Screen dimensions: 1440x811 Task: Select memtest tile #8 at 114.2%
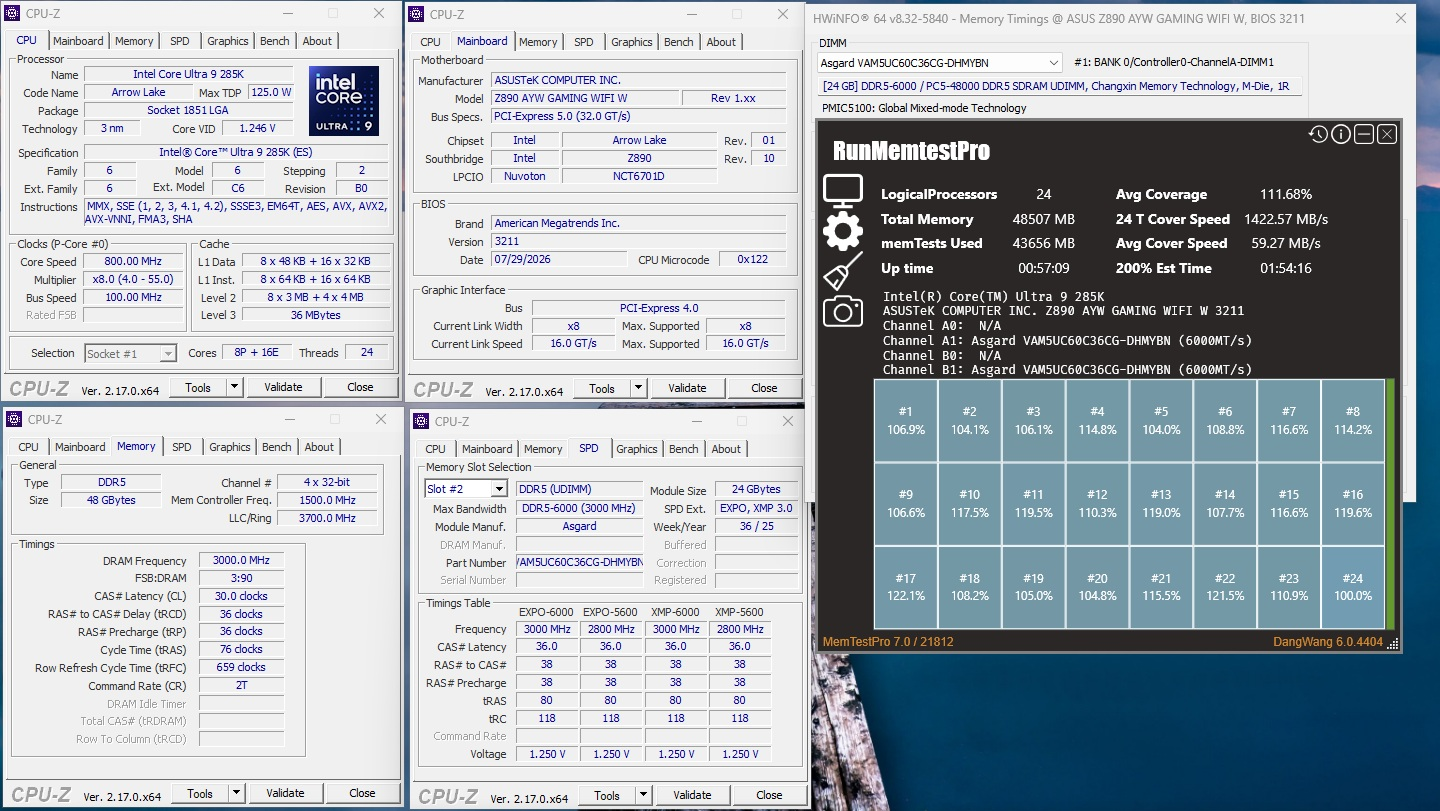[1353, 420]
